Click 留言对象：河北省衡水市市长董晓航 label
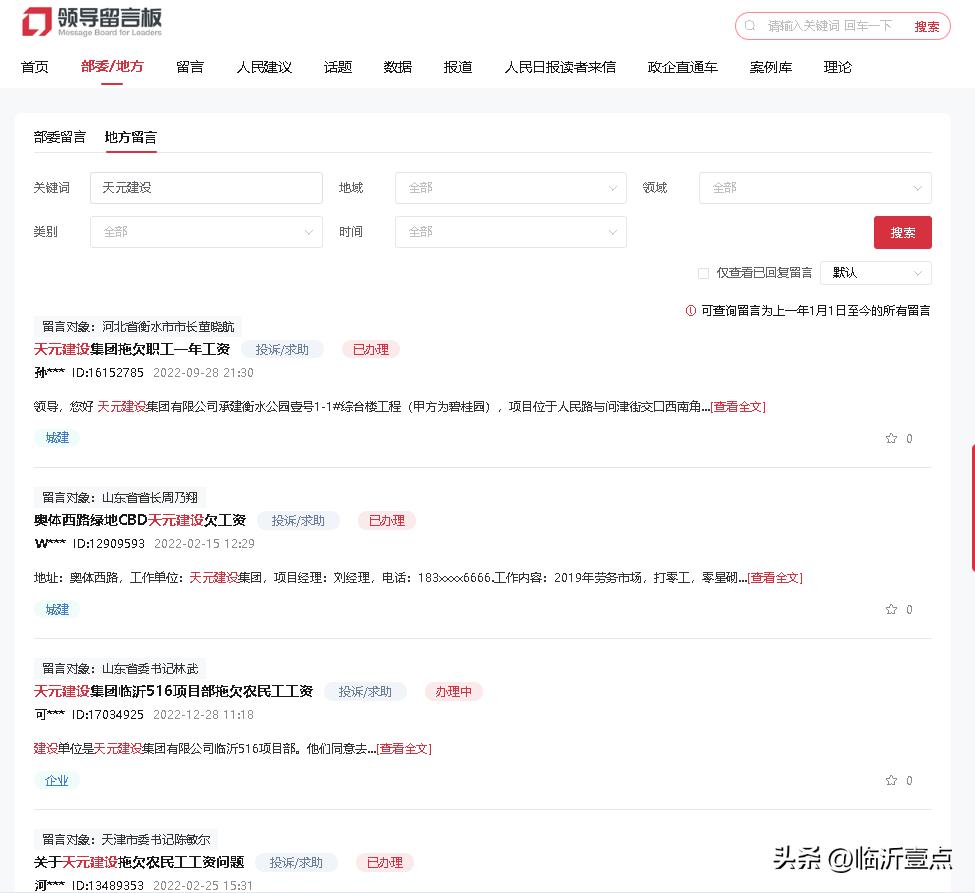This screenshot has width=975, height=893. coord(138,326)
